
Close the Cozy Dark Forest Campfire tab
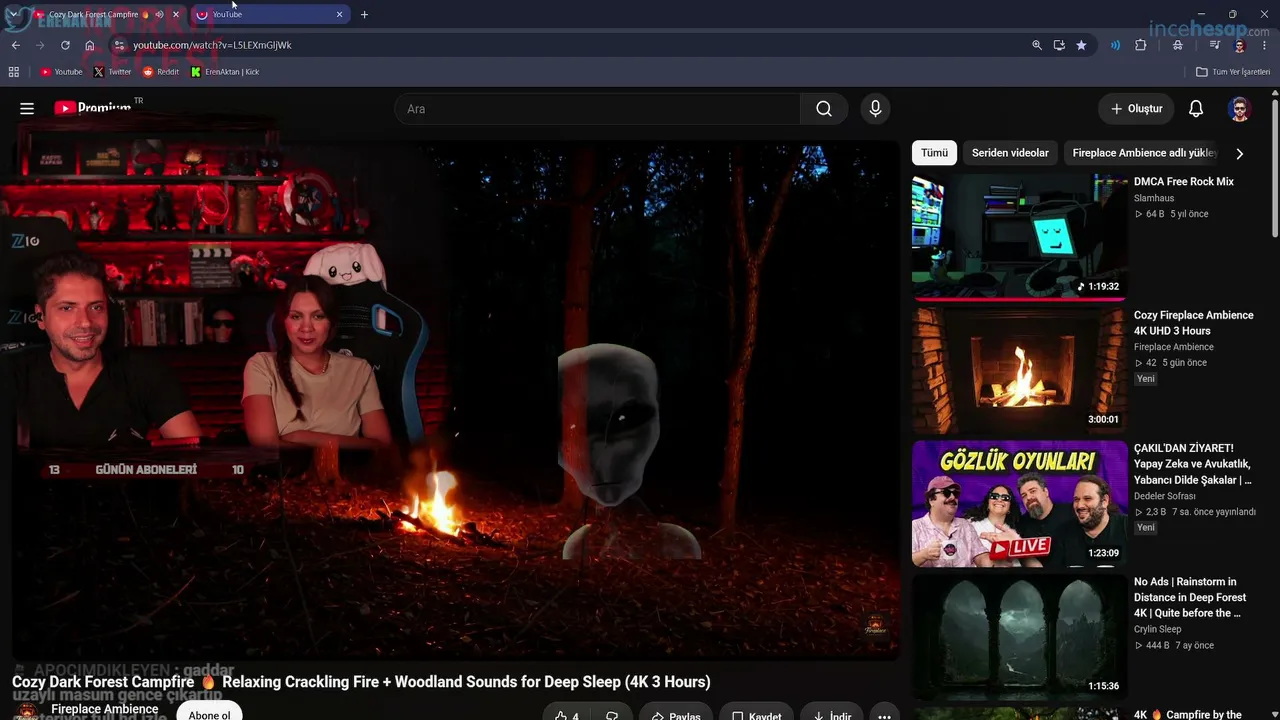176,15
